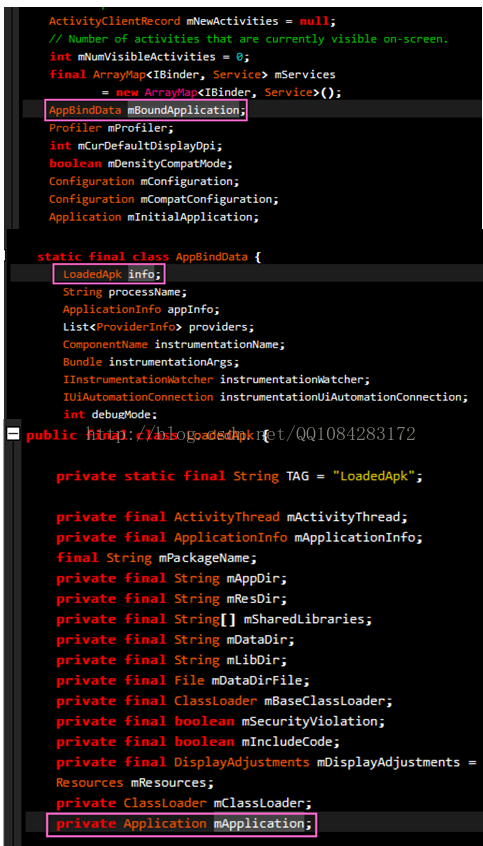
Task: Click 'Configuration mCompatConfiguration;' line
Action: coord(164,199)
